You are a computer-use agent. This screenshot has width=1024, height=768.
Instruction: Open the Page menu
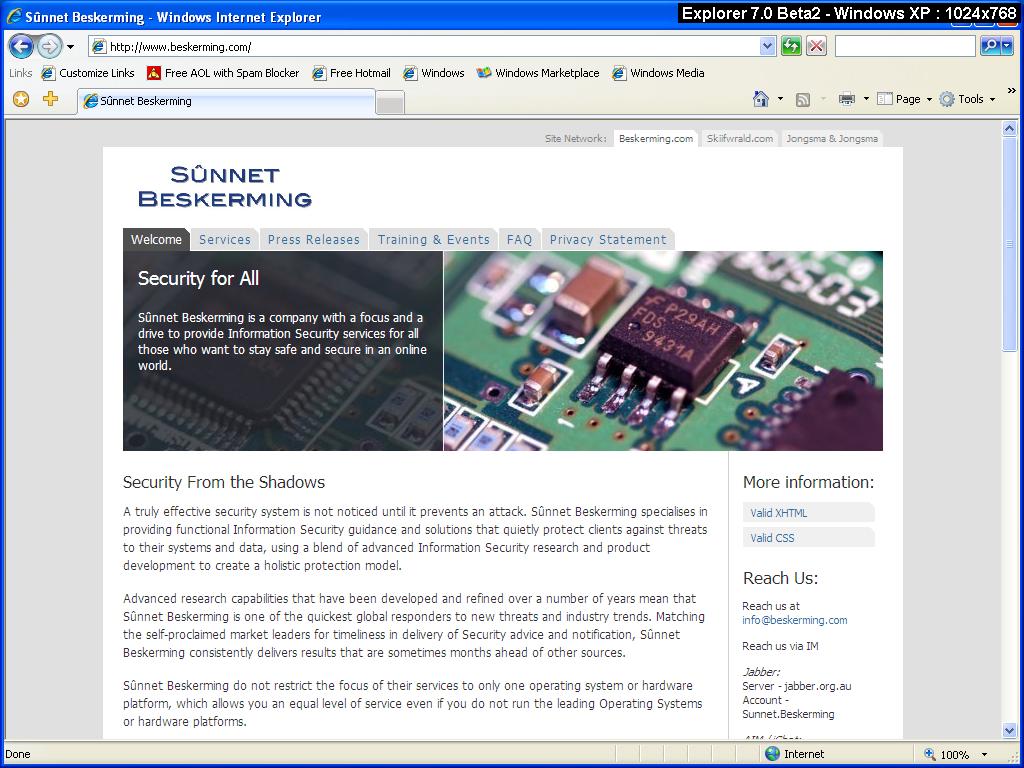904,99
